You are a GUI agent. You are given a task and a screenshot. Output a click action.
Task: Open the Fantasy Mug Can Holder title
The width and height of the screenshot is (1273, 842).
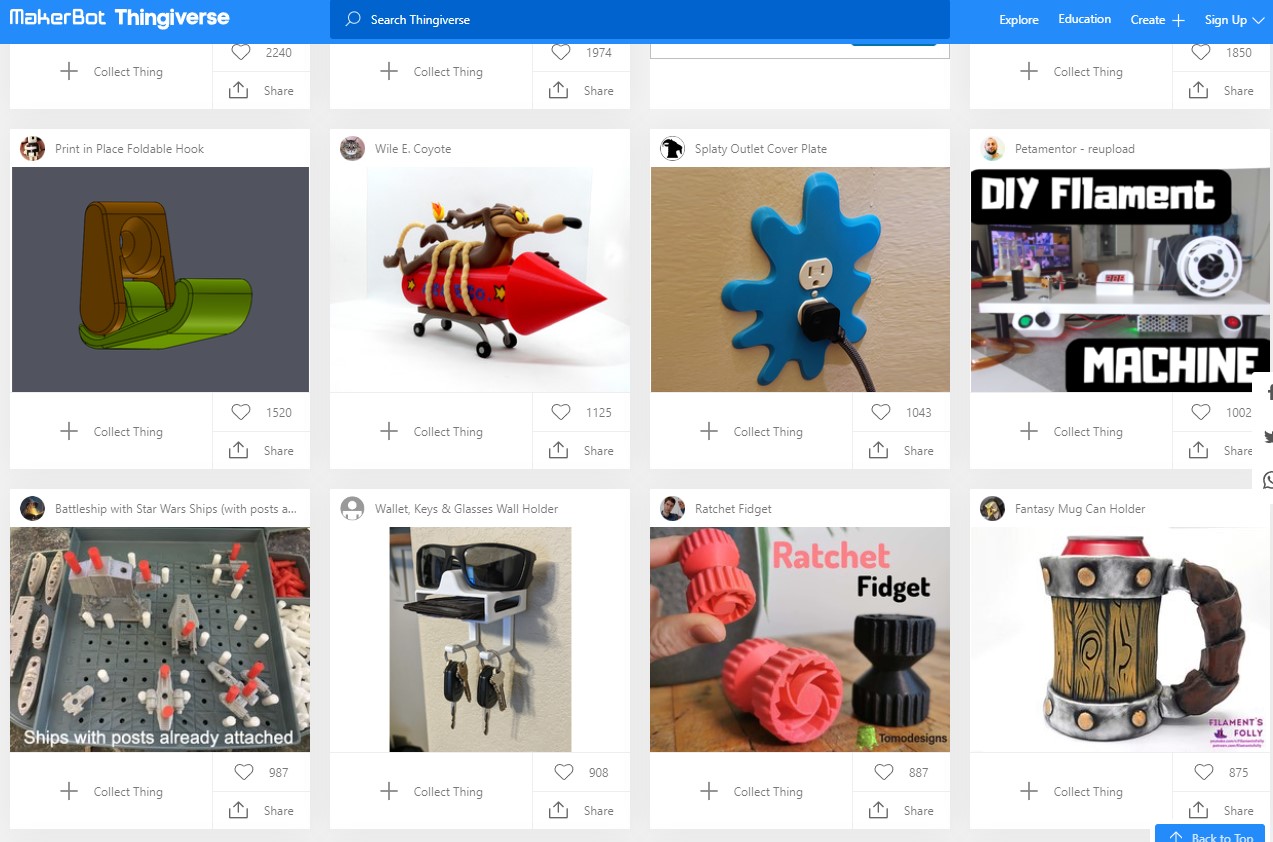click(1080, 509)
